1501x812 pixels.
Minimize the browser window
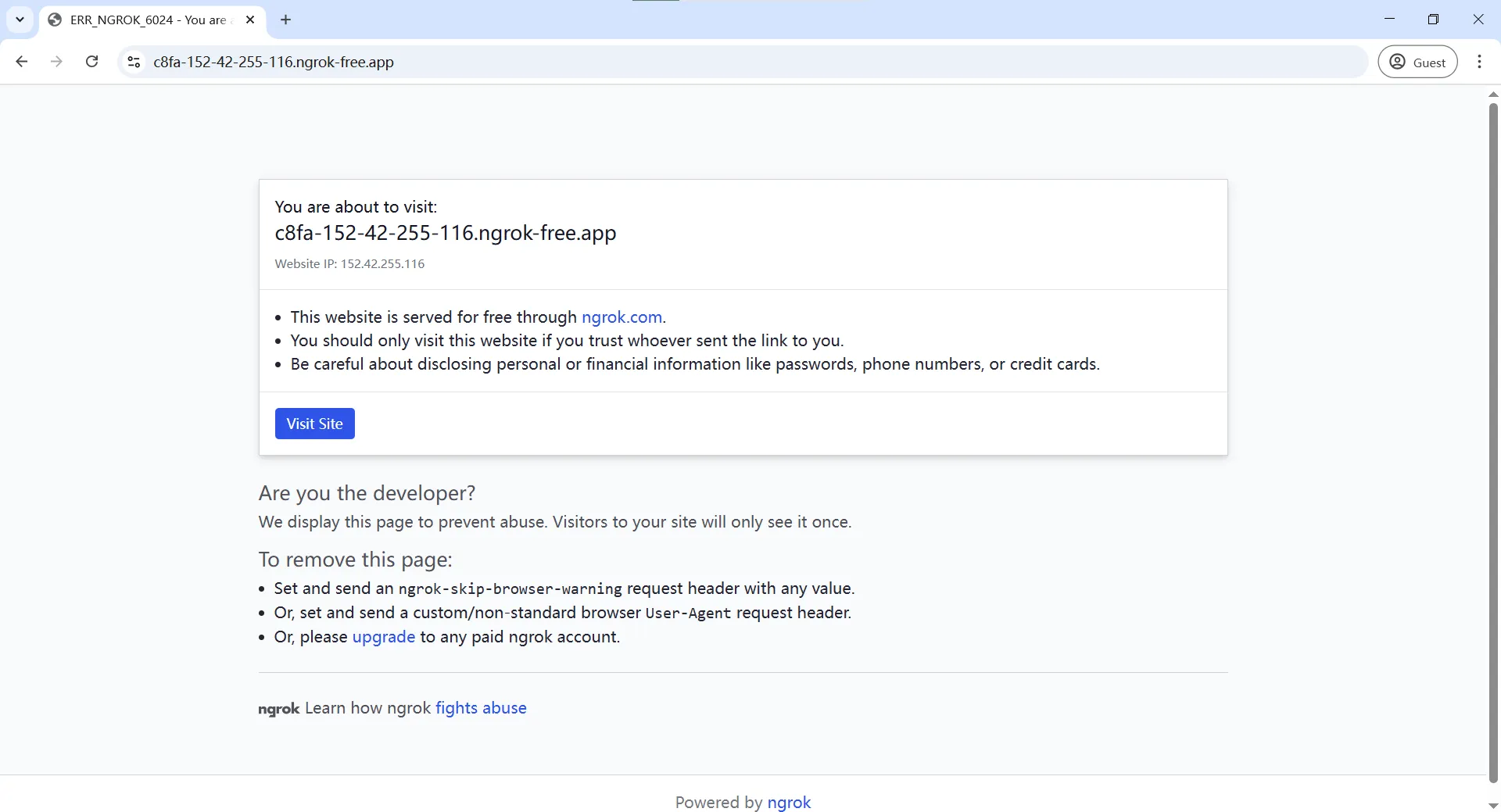pyautogui.click(x=1389, y=20)
